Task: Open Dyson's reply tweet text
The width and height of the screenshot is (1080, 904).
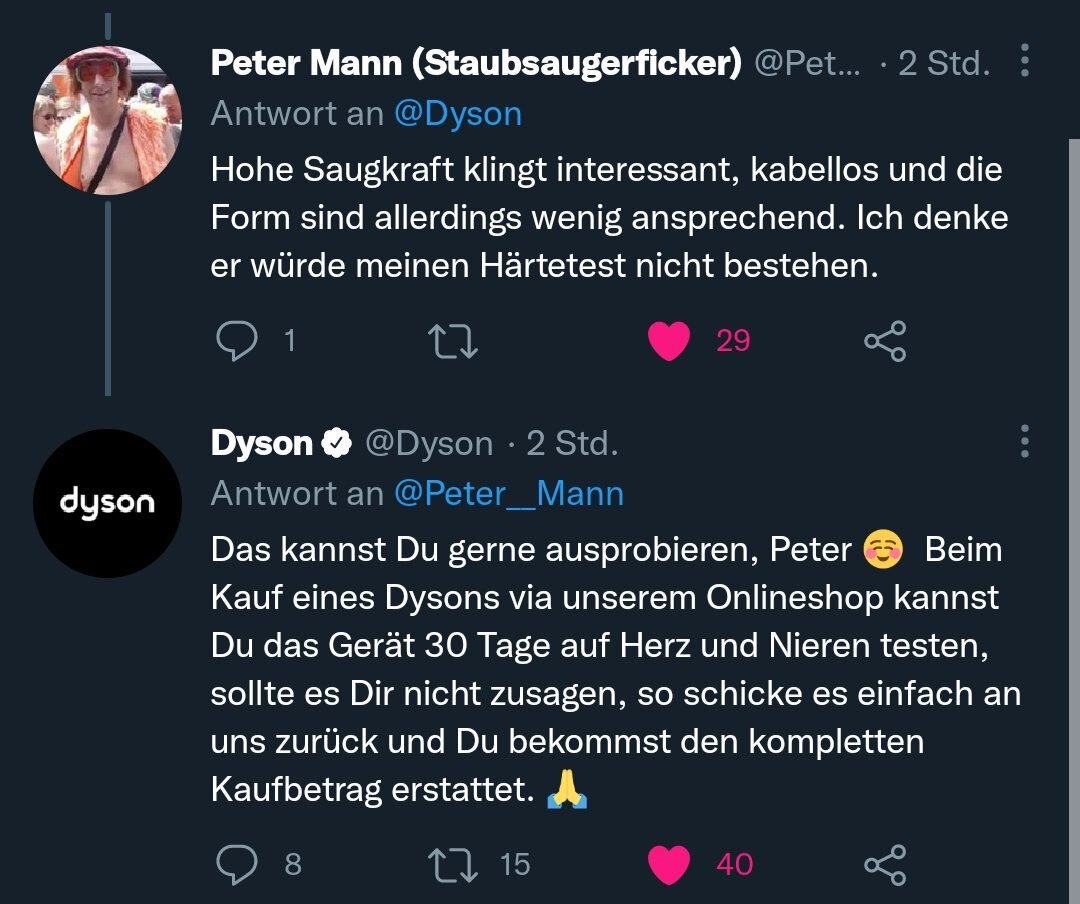Action: coord(605,670)
